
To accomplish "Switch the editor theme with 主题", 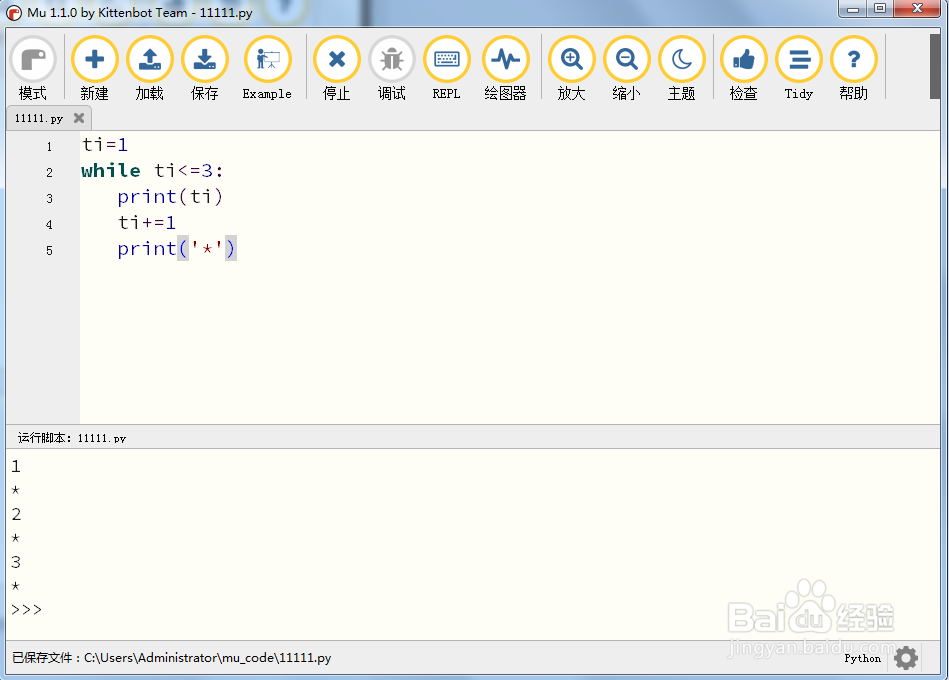I will coord(682,60).
